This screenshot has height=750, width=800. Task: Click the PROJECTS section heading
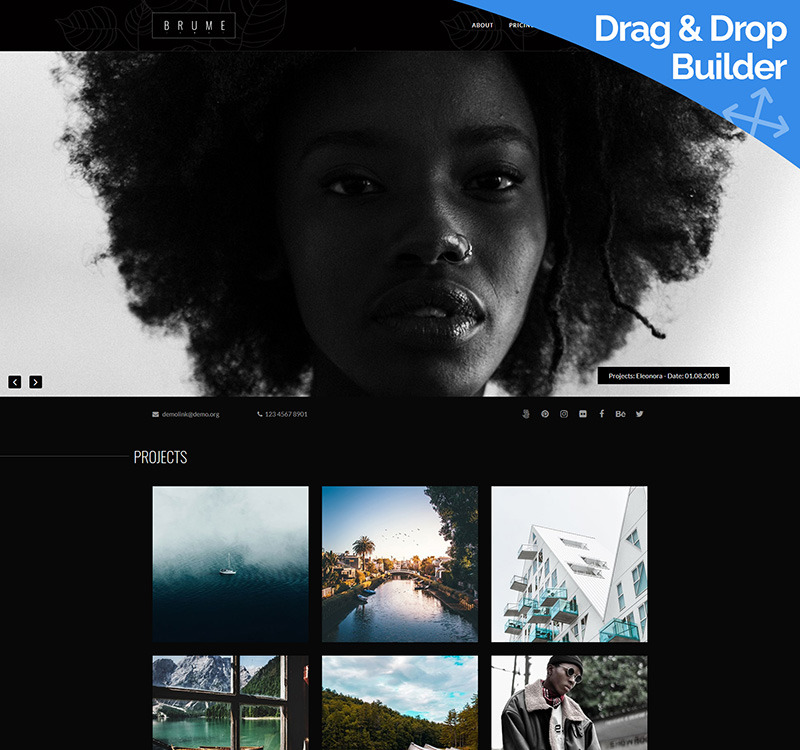(x=160, y=457)
